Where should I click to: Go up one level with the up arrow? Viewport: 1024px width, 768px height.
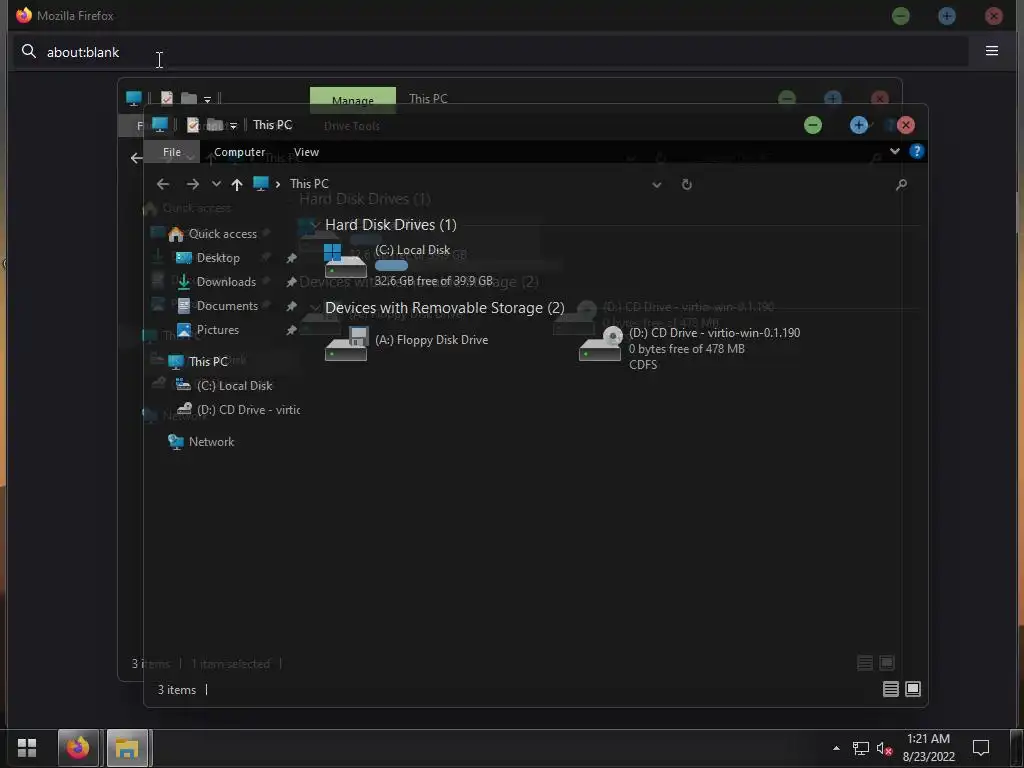click(x=236, y=185)
